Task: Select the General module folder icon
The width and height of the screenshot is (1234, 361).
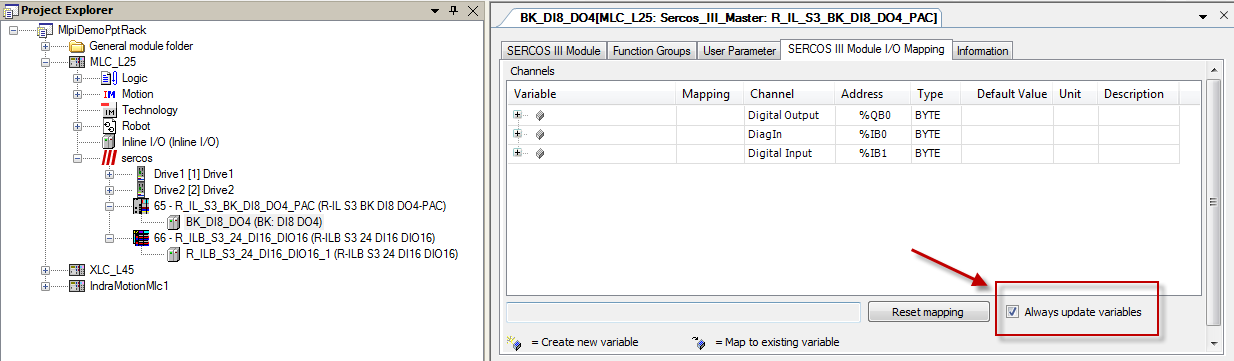Action: 77,46
